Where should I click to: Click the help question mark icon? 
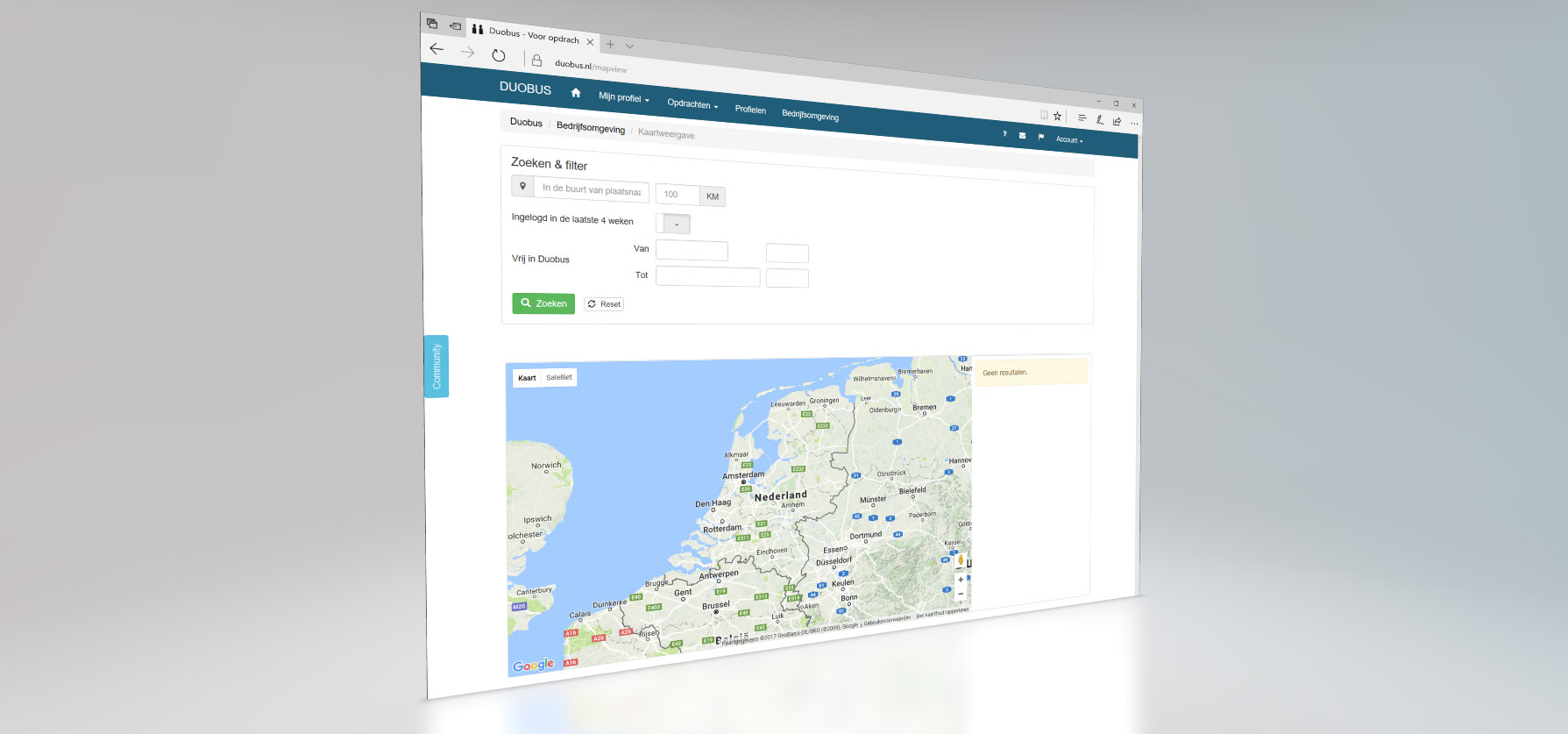coord(1004,134)
